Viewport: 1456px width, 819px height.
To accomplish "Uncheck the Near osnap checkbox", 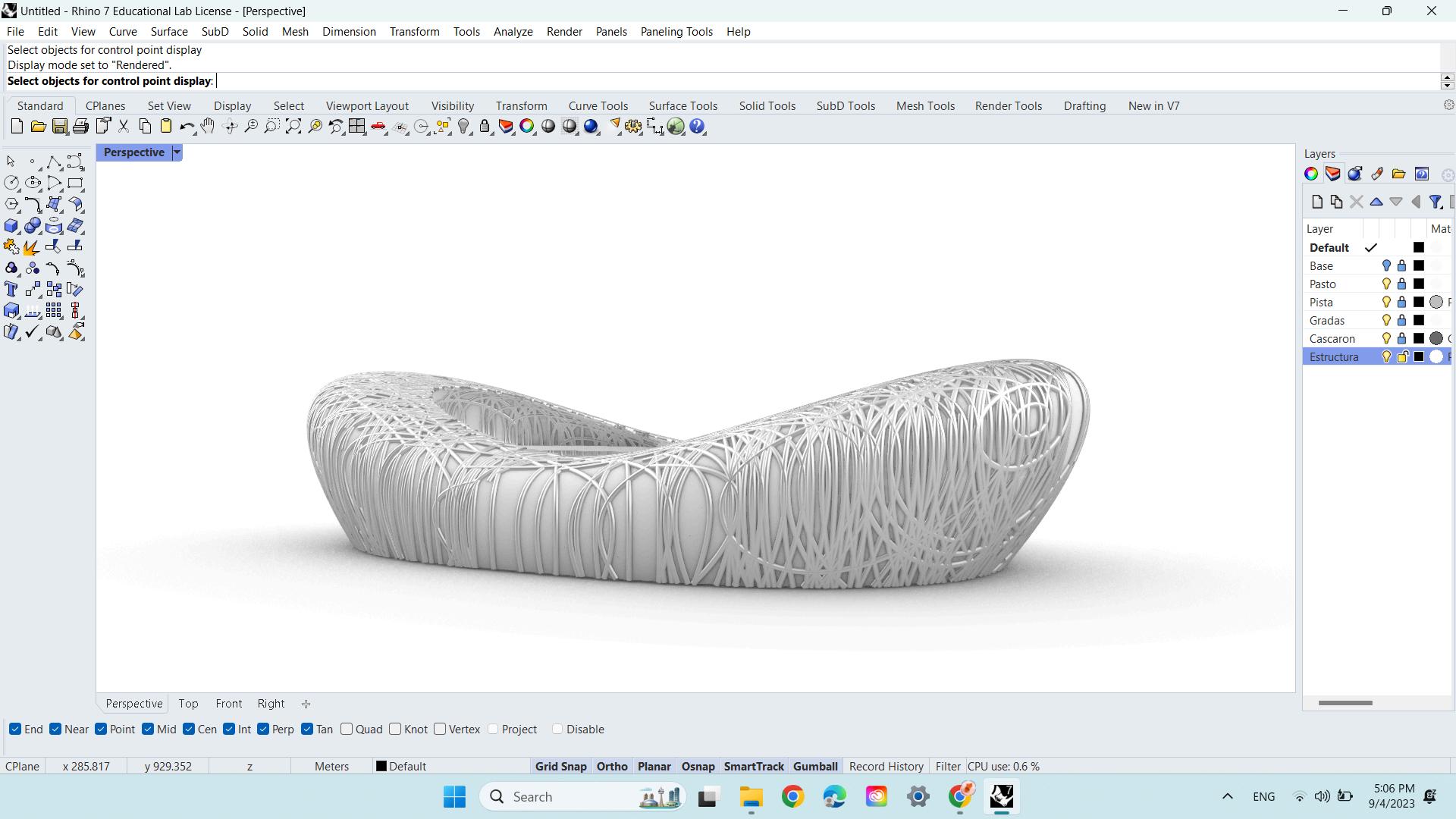I will point(55,729).
